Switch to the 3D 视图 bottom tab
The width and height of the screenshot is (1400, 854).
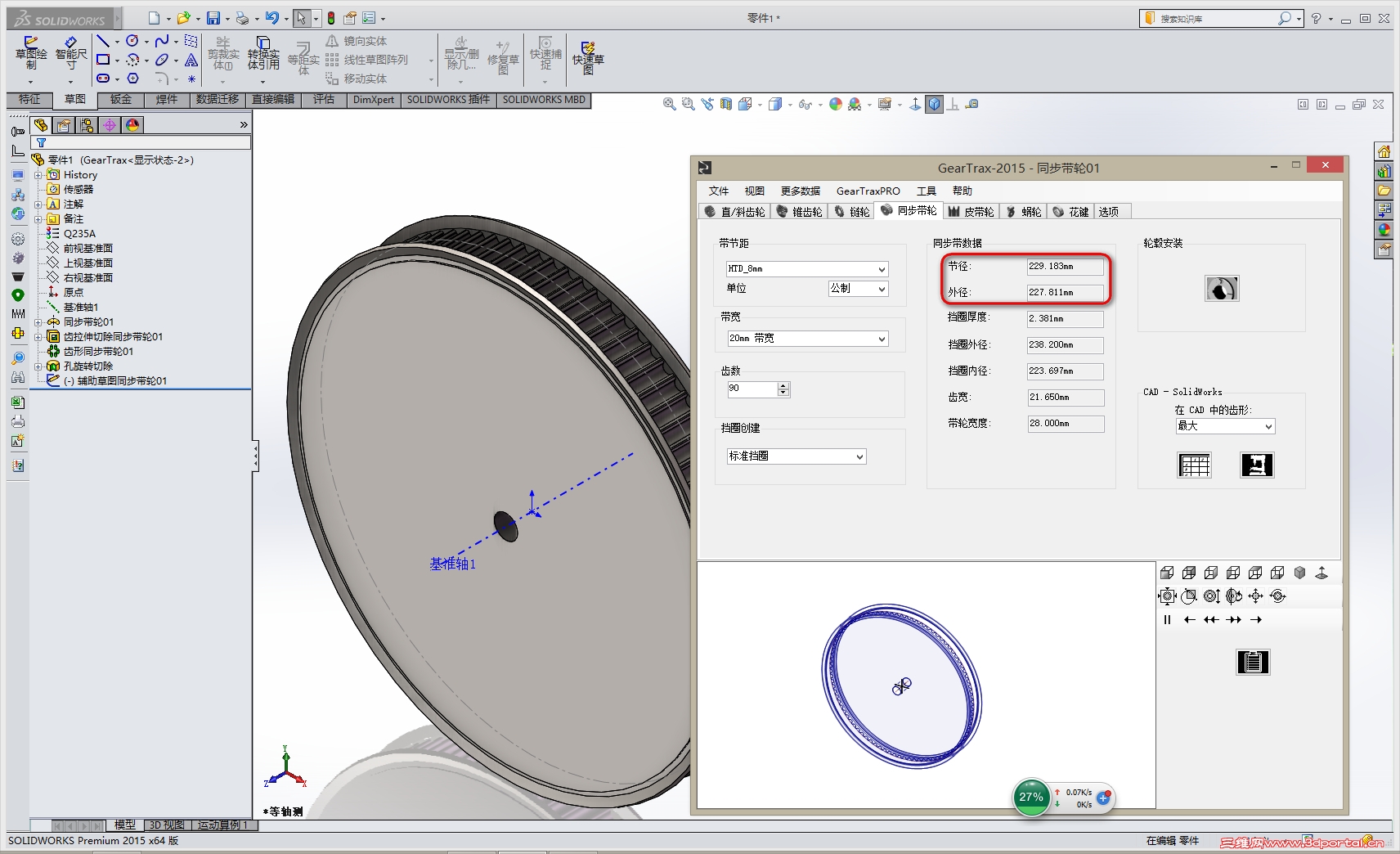[167, 825]
